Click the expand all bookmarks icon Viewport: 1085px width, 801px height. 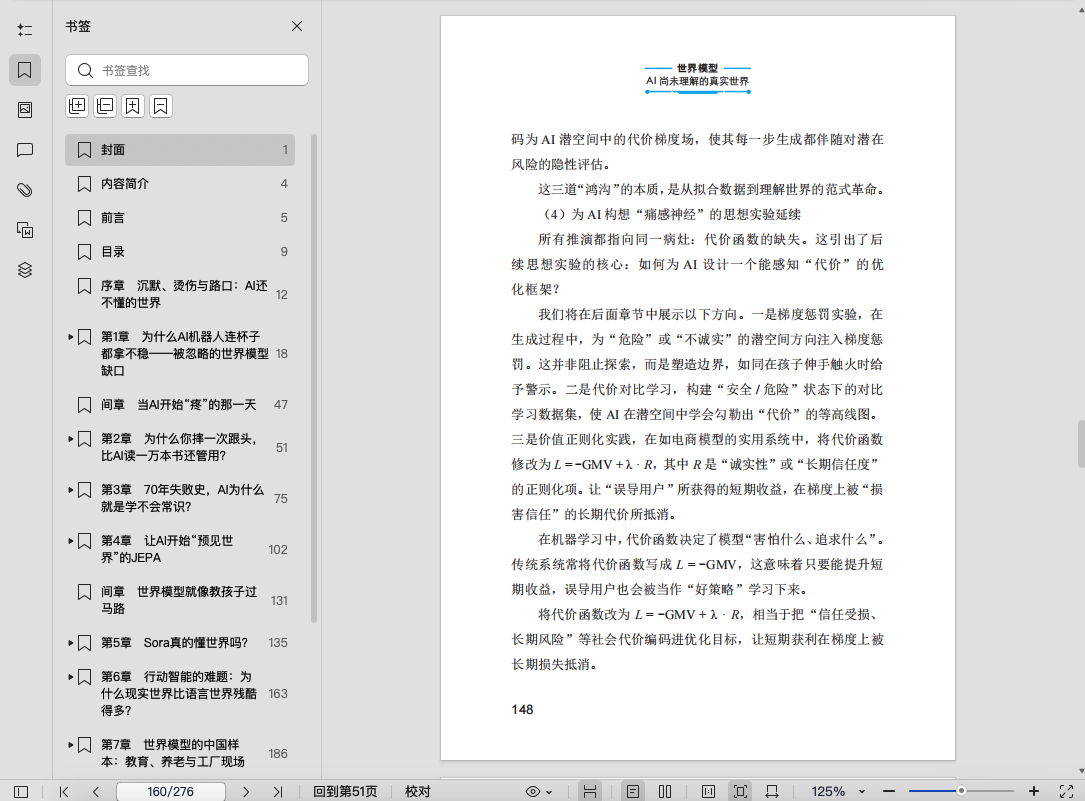click(x=77, y=106)
